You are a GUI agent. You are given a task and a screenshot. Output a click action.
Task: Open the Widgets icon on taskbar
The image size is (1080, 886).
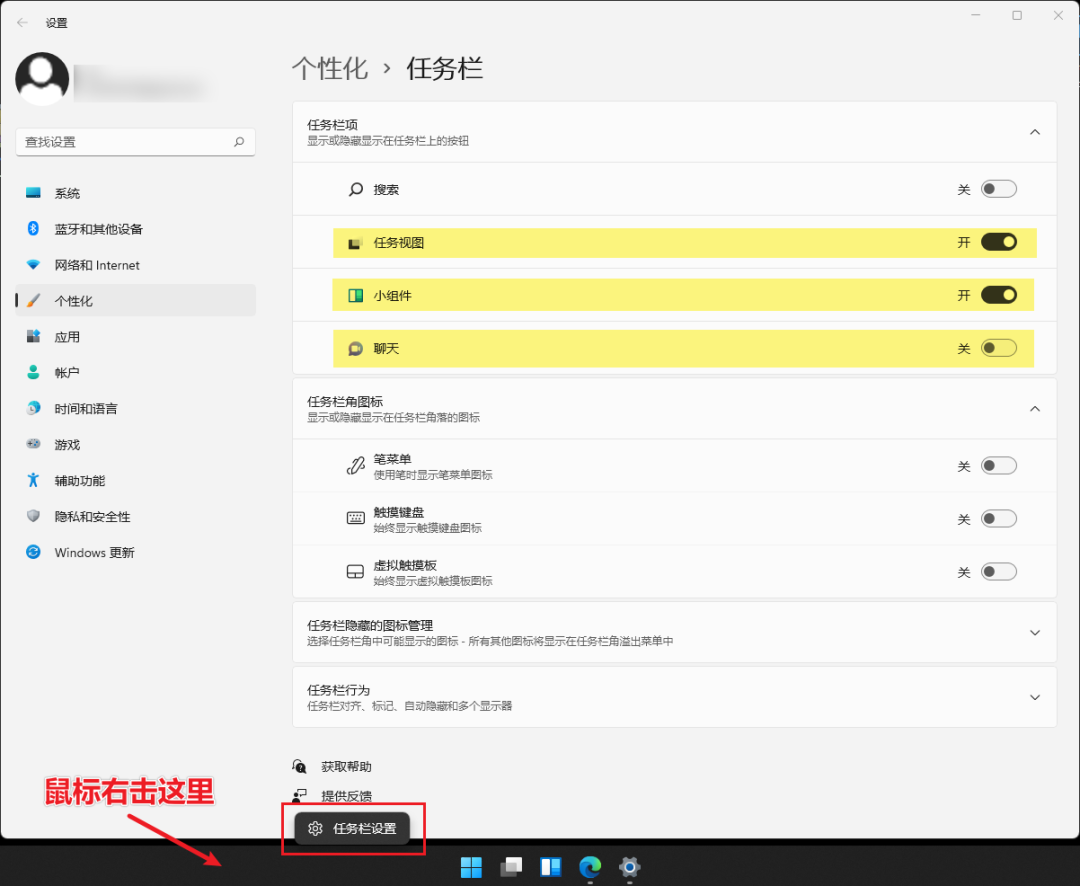[550, 866]
